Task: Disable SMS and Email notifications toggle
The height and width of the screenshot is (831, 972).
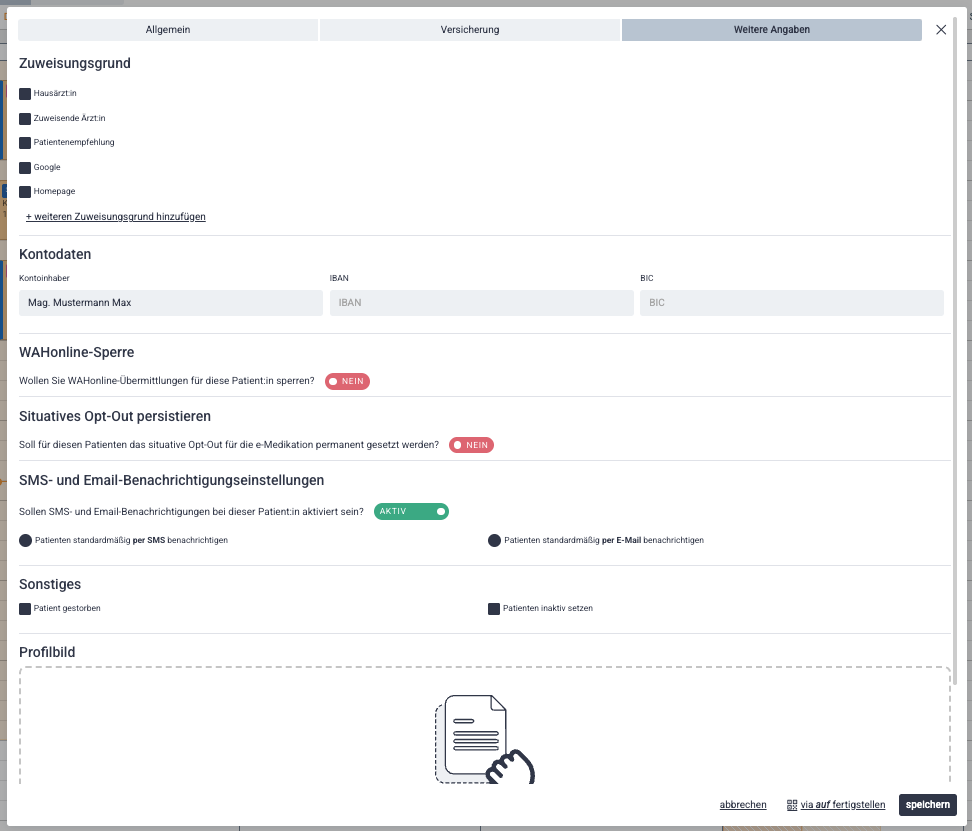Action: pos(411,511)
